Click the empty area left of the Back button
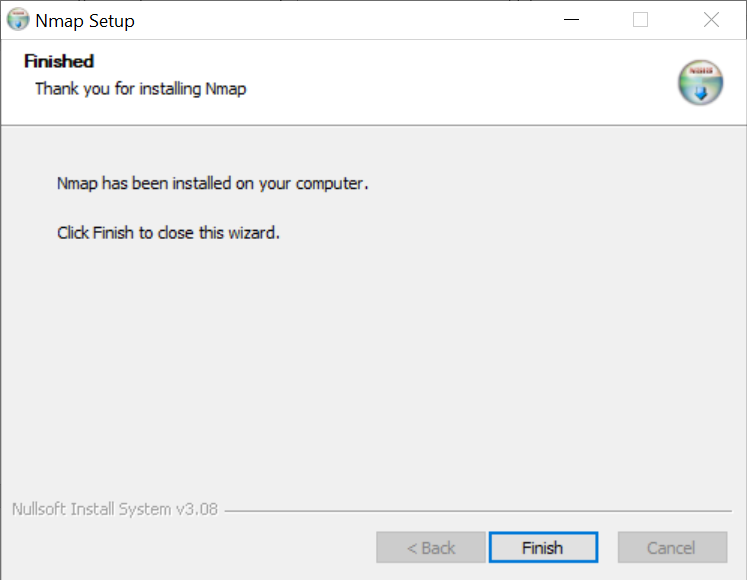 click(x=190, y=548)
